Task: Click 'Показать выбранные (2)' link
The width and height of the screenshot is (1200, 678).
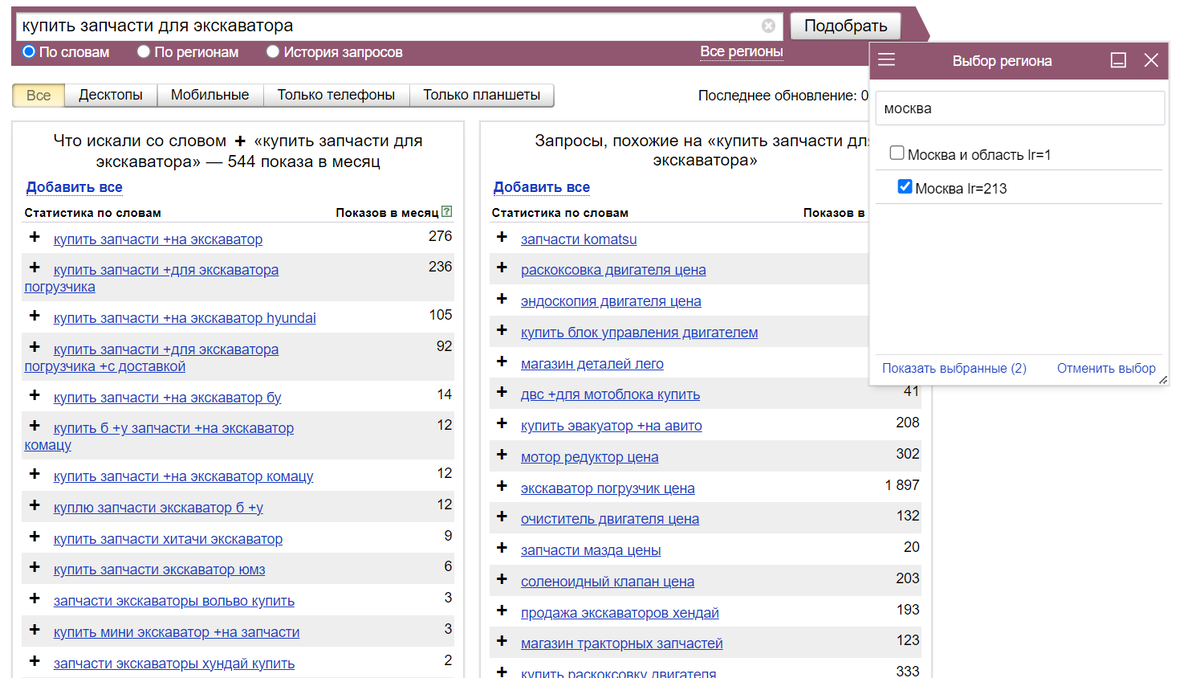Action: click(954, 368)
